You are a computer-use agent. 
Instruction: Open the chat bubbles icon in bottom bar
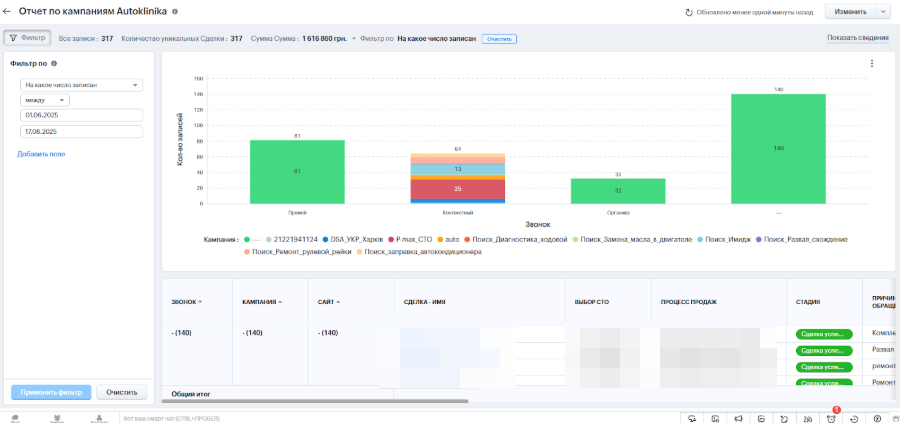(691, 418)
